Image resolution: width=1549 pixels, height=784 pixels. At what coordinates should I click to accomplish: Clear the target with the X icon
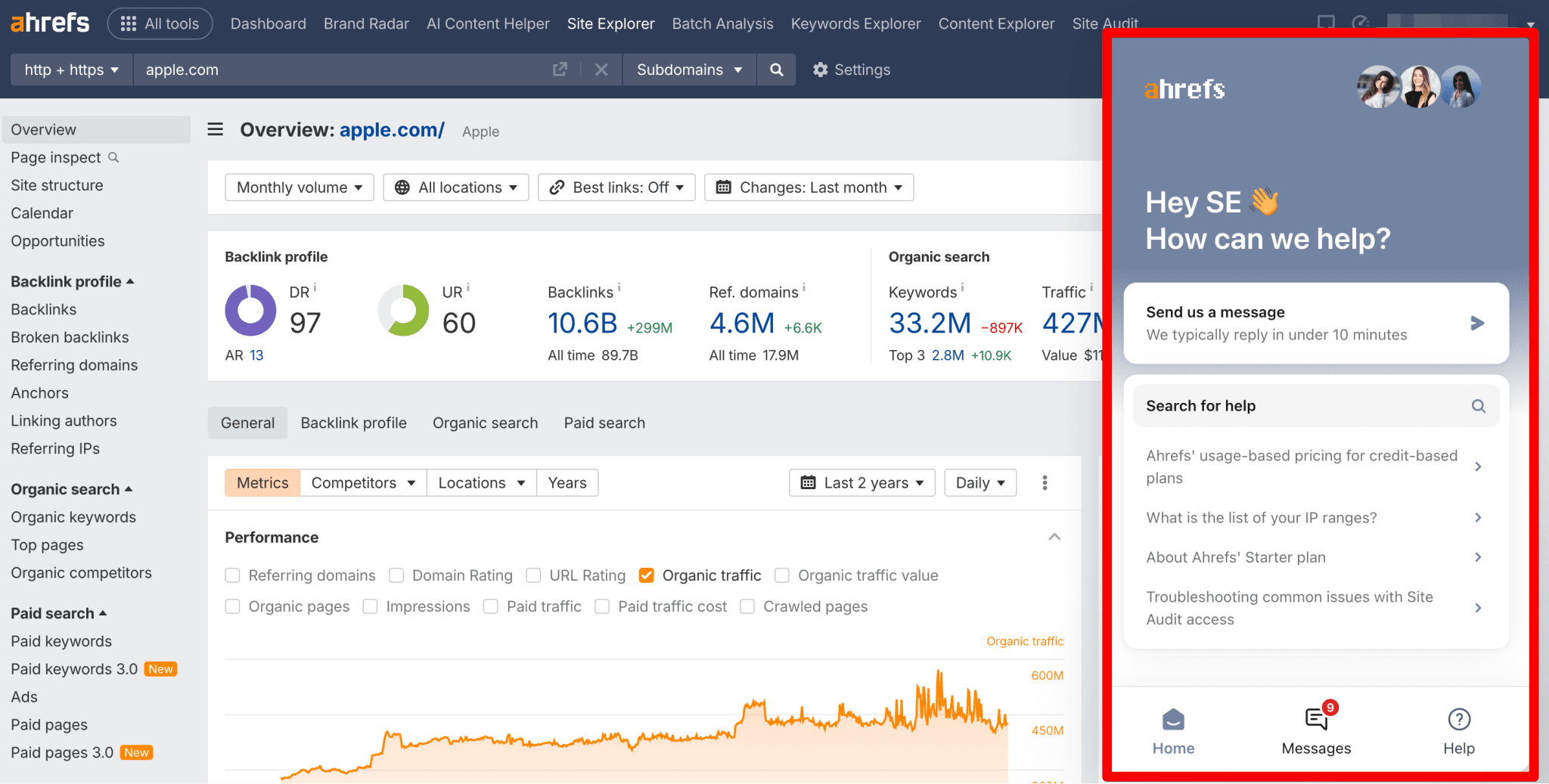(601, 70)
